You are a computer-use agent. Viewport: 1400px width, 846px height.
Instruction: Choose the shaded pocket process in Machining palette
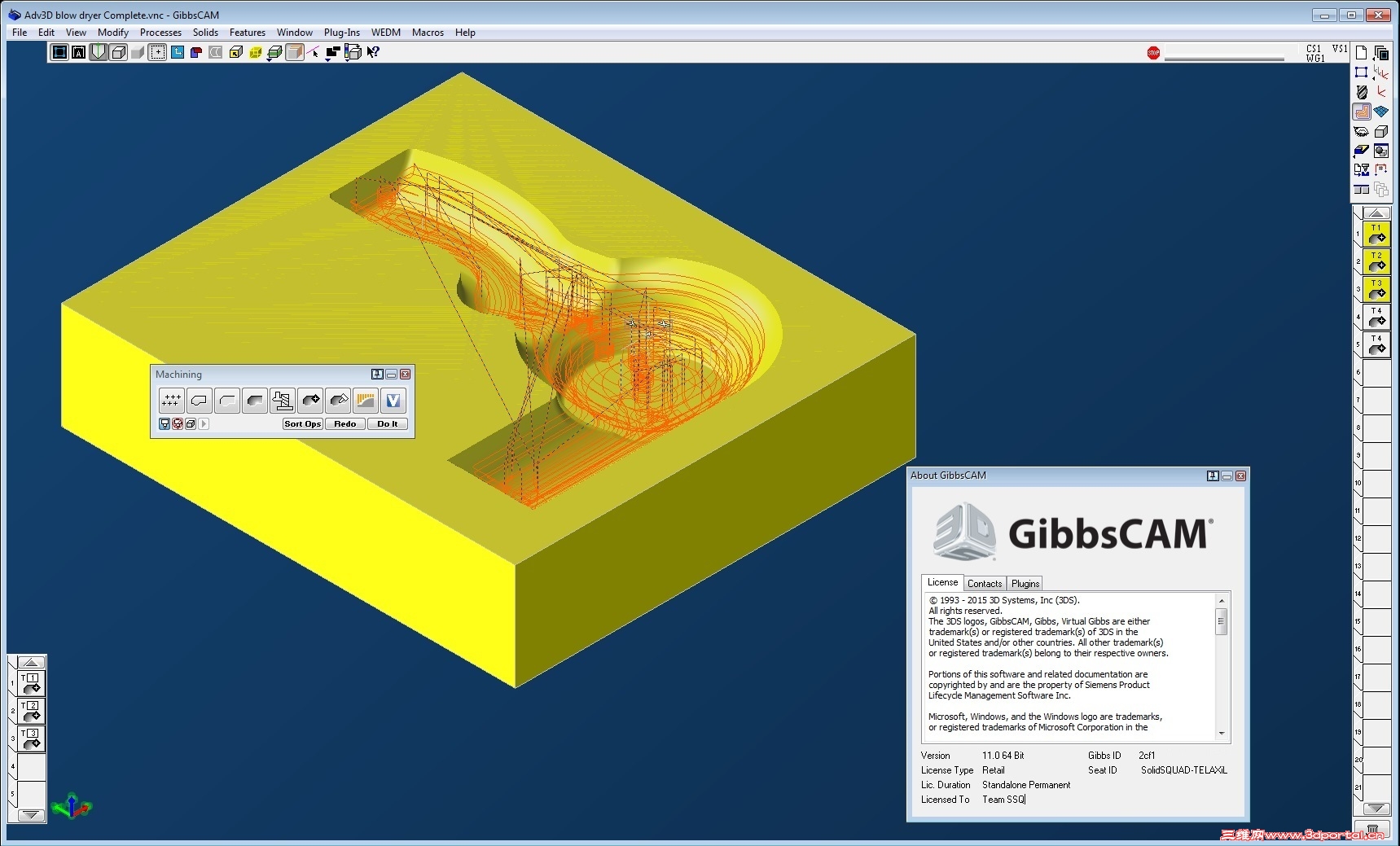pyautogui.click(x=254, y=401)
